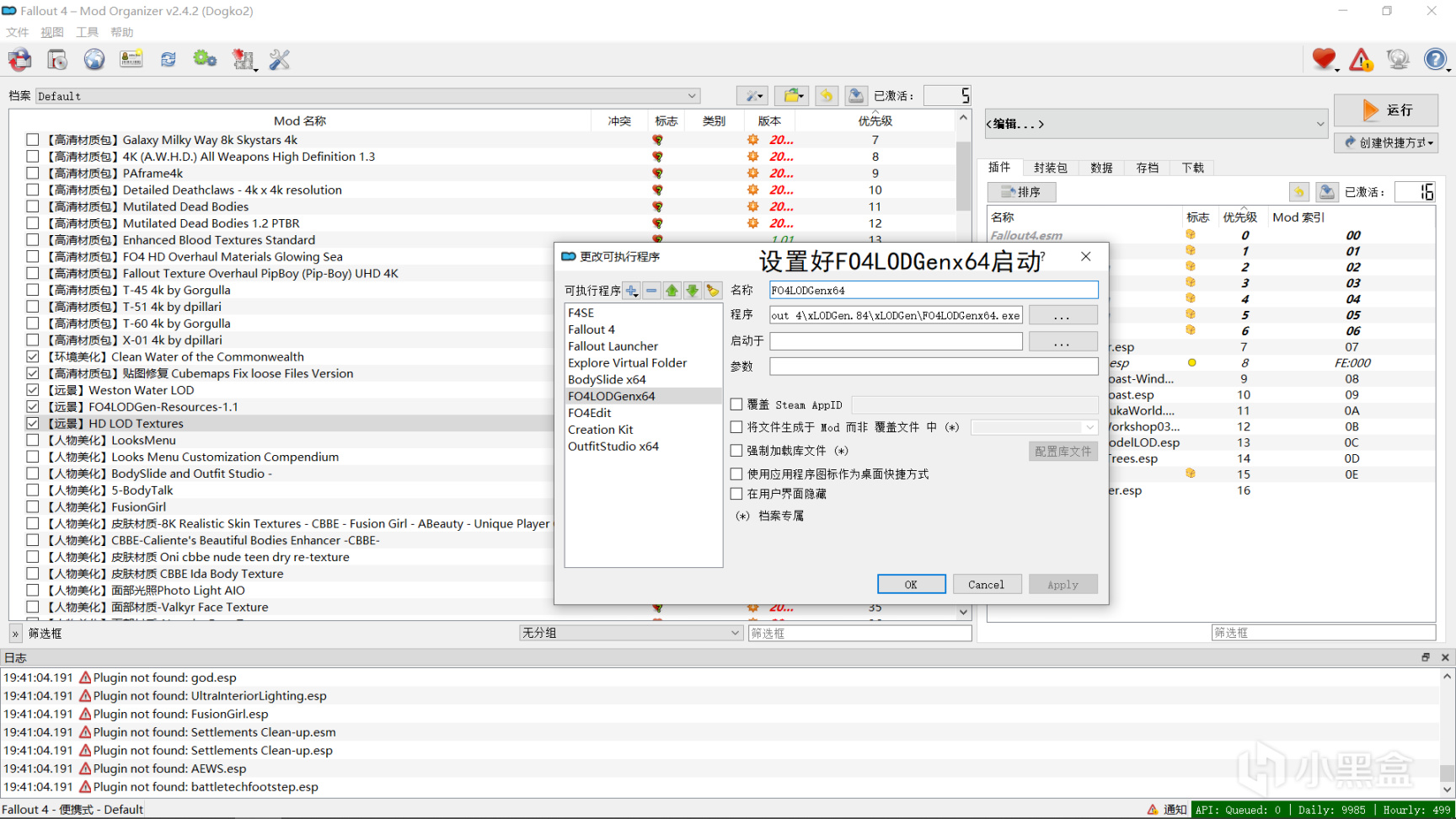Switch to the 下载 tab

tap(1193, 168)
